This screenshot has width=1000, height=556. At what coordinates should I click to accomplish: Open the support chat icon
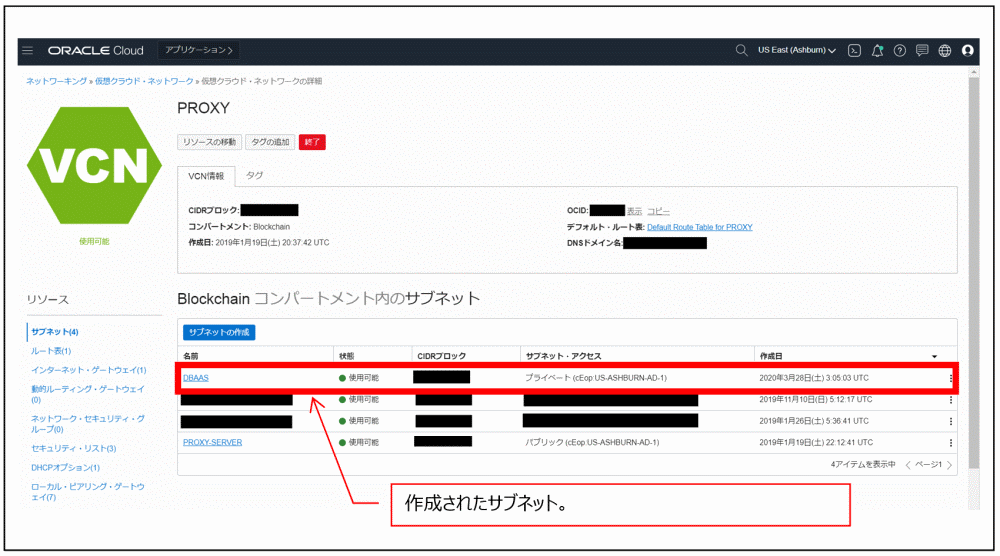click(922, 50)
